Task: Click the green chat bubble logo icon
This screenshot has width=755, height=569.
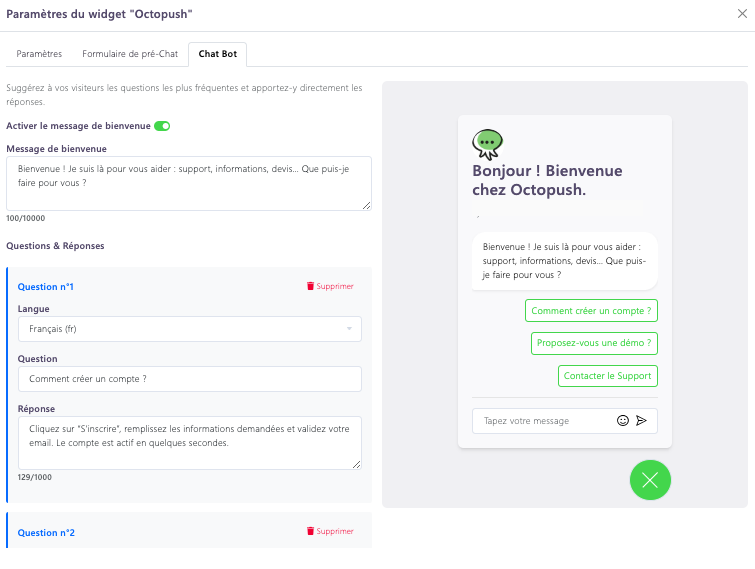Action: point(487,144)
